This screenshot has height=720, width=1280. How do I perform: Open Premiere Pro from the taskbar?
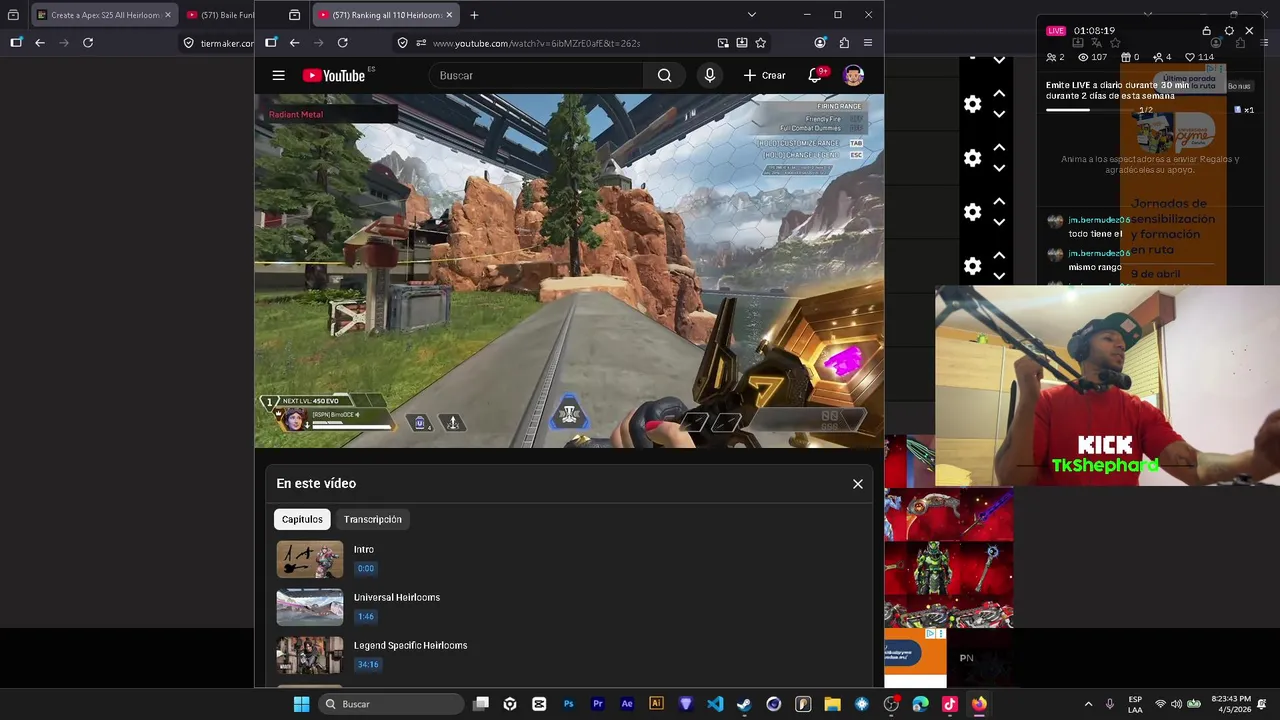598,704
